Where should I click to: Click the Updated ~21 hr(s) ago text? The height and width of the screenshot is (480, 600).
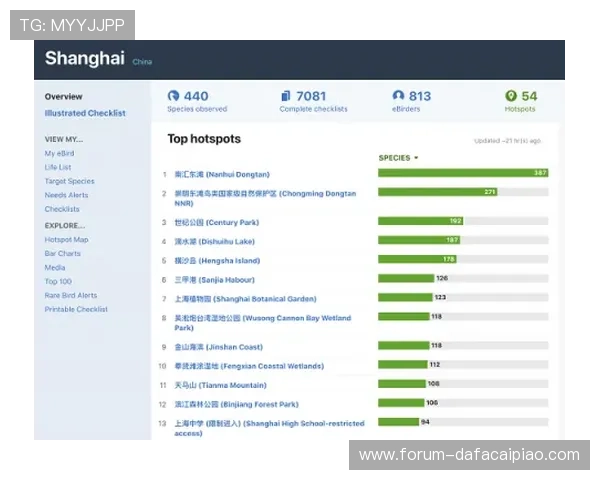(507, 141)
